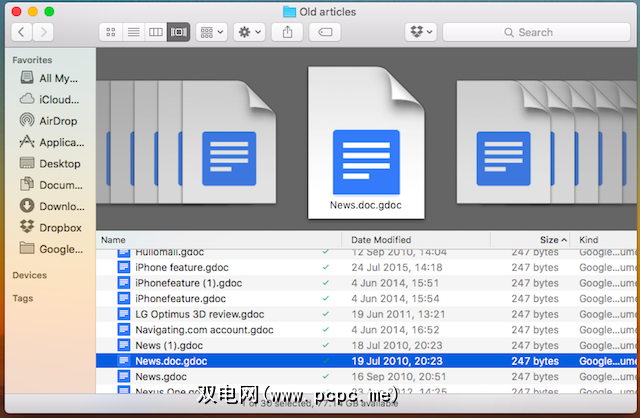Select the News.doc.gdoc row in the list
The height and width of the screenshot is (418, 640).
tap(366, 361)
